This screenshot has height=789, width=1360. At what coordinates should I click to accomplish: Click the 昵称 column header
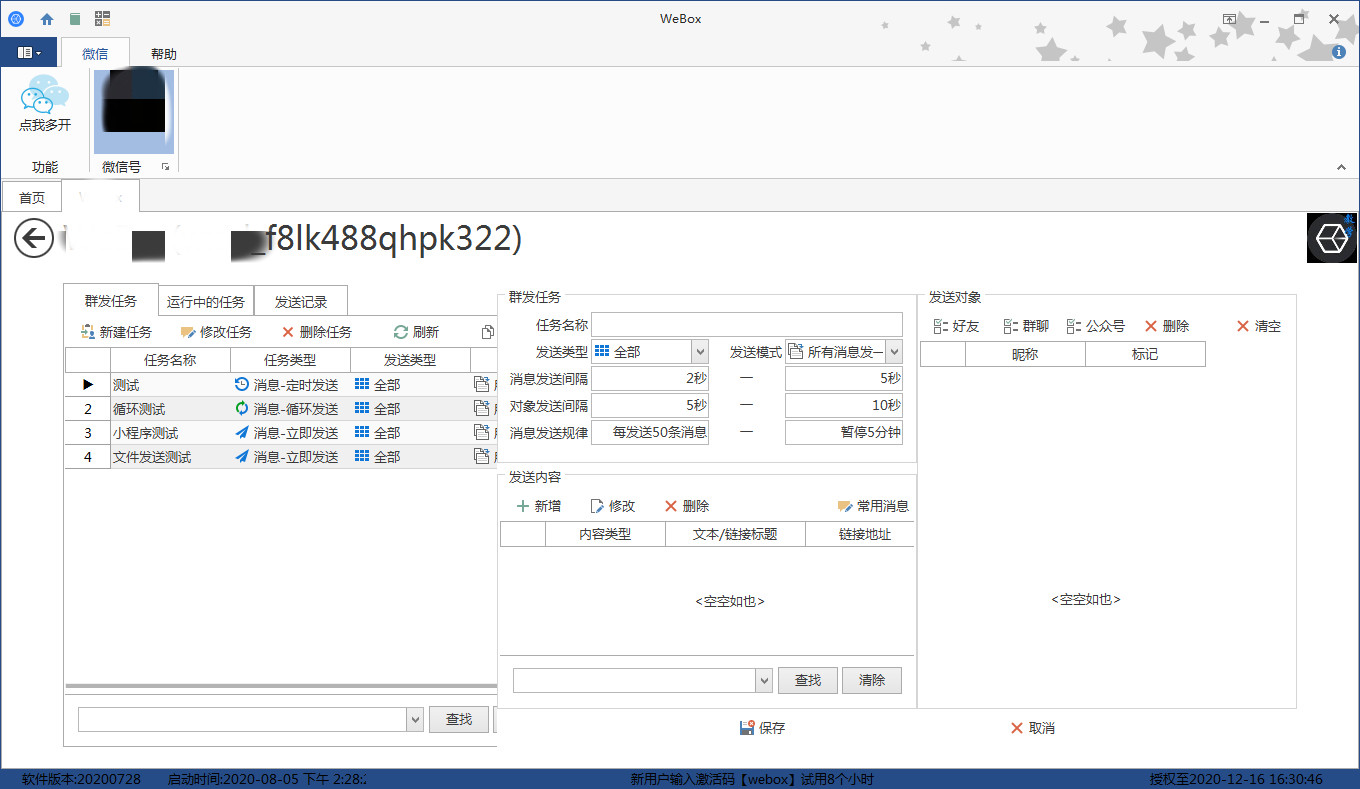point(1025,354)
